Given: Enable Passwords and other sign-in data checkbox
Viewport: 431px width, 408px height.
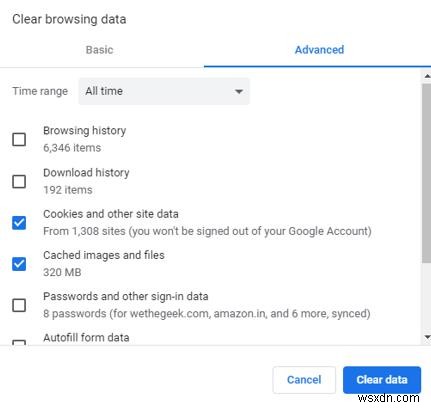Looking at the screenshot, I should (19, 305).
